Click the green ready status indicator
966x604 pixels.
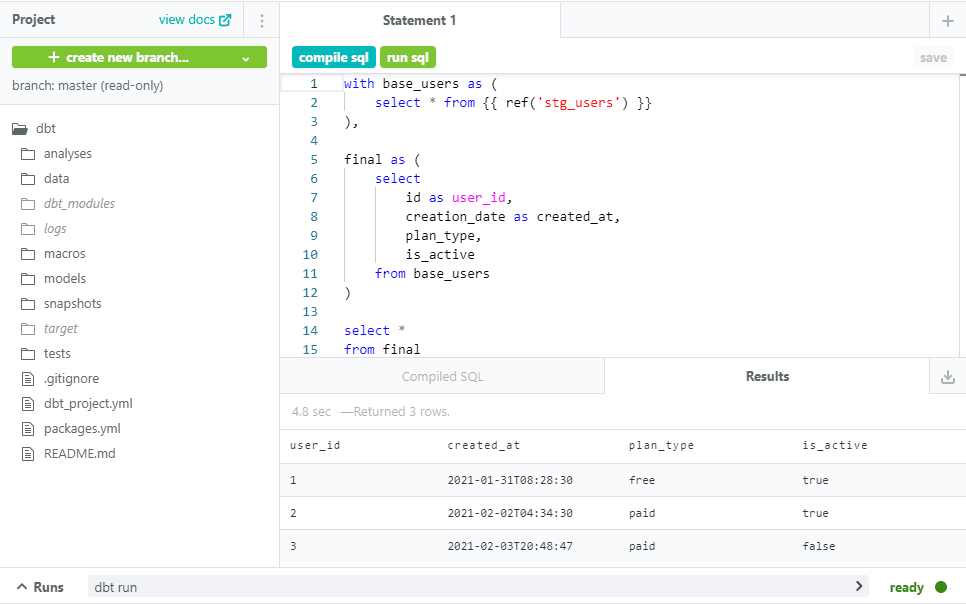[940, 587]
